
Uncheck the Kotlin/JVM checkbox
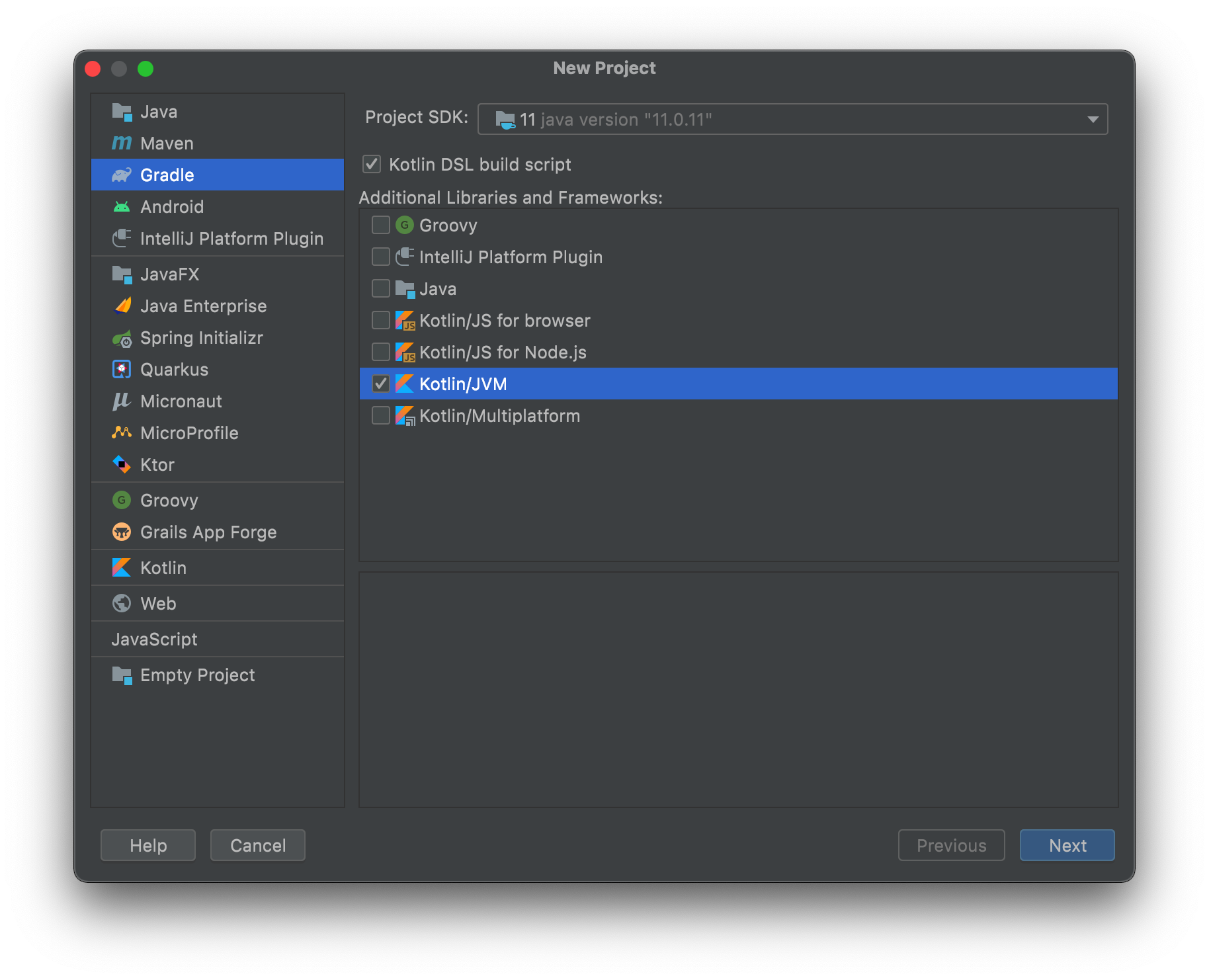pyautogui.click(x=381, y=384)
